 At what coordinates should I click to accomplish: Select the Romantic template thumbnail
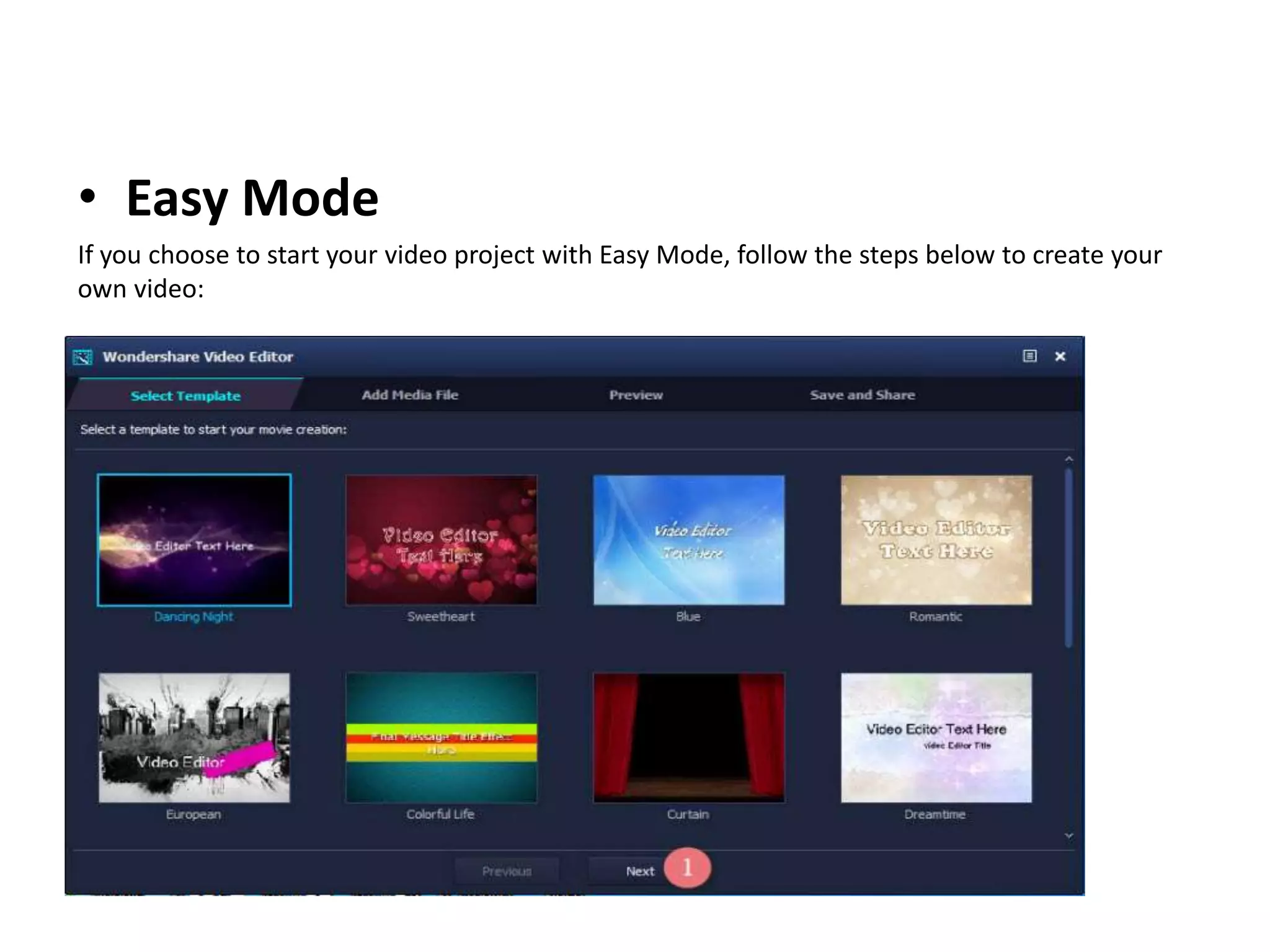tap(936, 540)
